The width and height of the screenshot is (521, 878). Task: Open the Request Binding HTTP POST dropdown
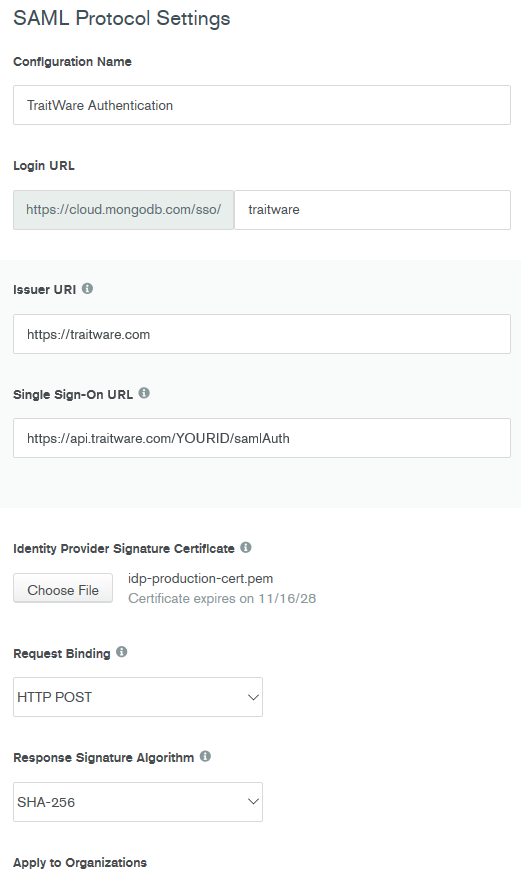[138, 697]
